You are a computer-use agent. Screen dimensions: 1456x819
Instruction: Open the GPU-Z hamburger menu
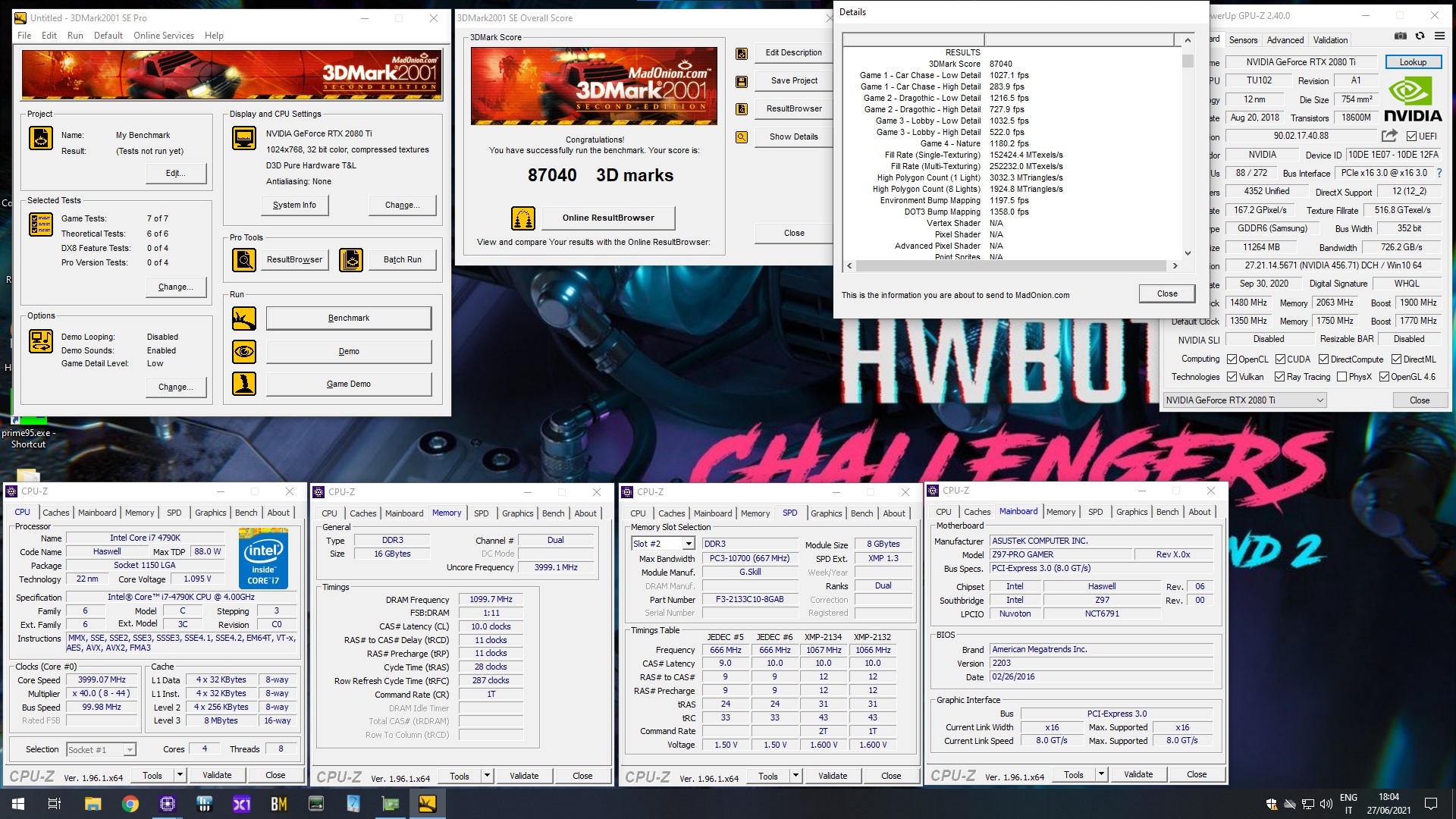[1439, 36]
